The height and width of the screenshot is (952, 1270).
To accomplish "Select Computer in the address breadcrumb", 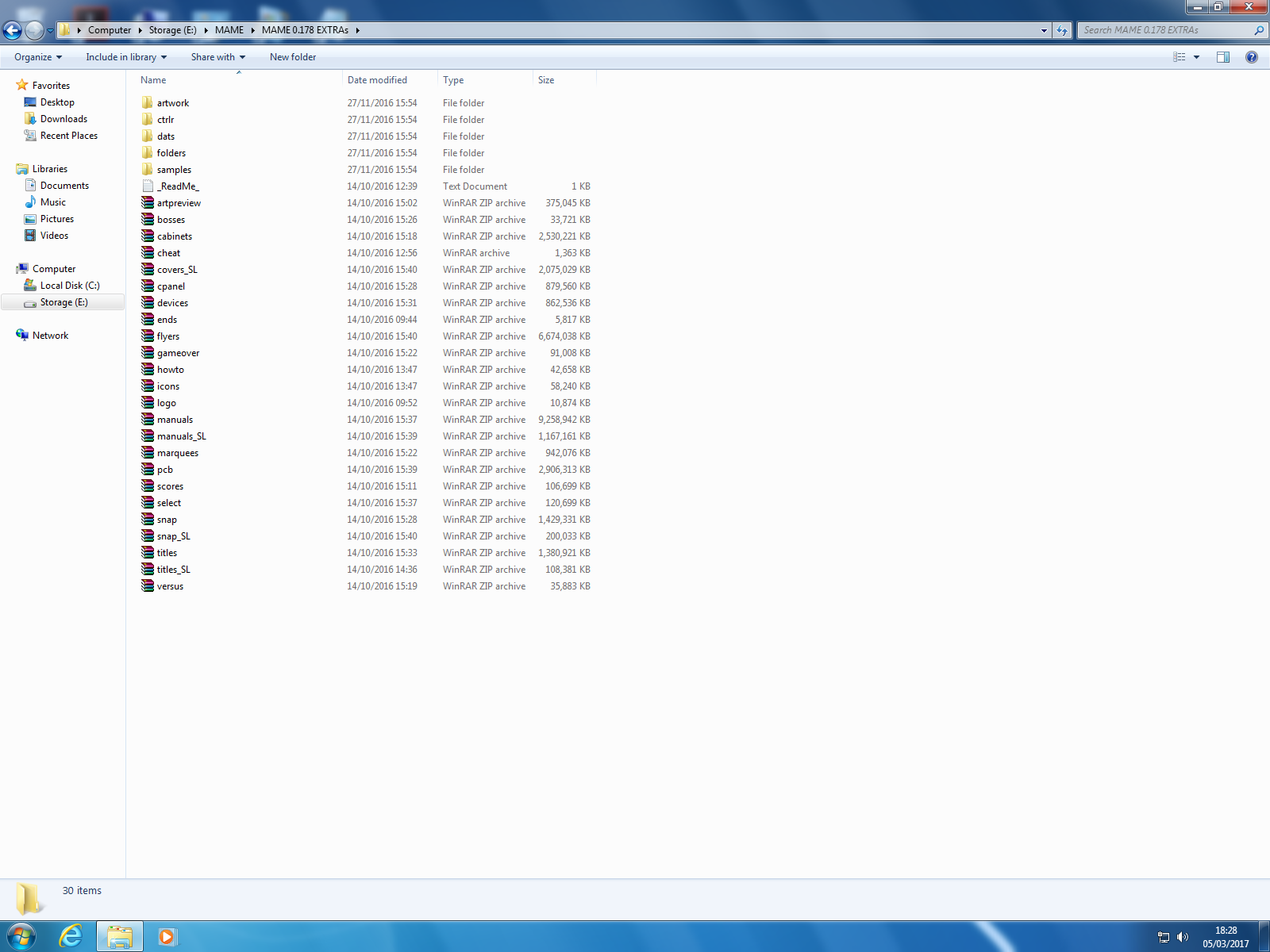I will pos(110,30).
